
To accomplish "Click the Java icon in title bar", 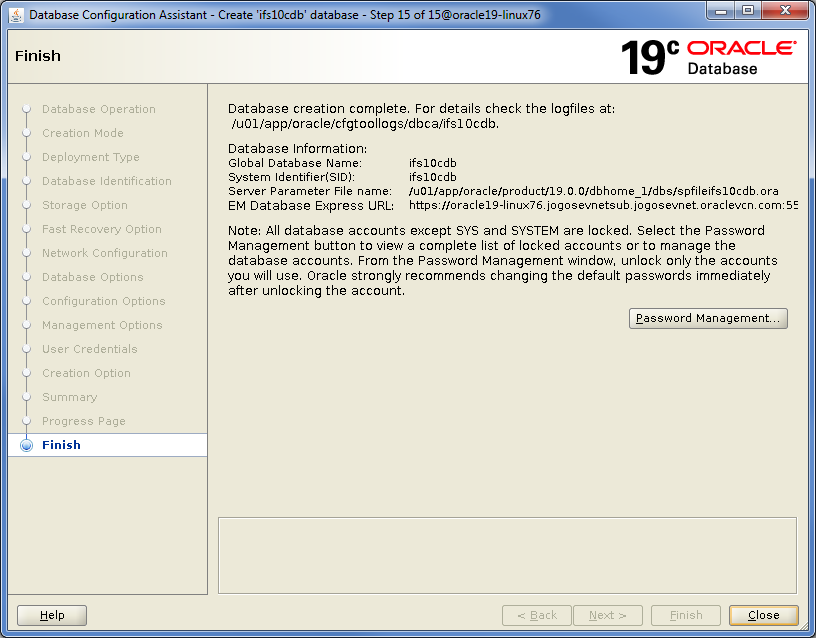I will [x=14, y=15].
